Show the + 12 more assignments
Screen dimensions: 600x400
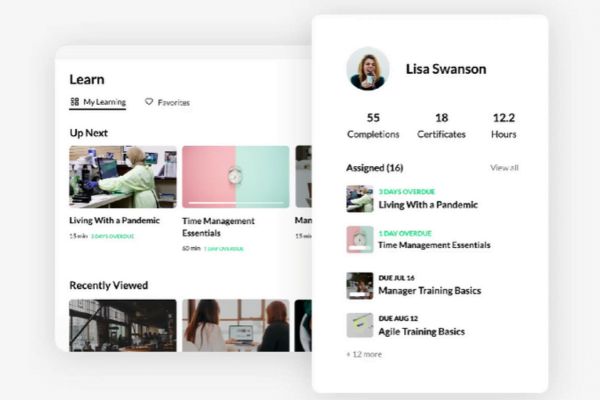[364, 354]
